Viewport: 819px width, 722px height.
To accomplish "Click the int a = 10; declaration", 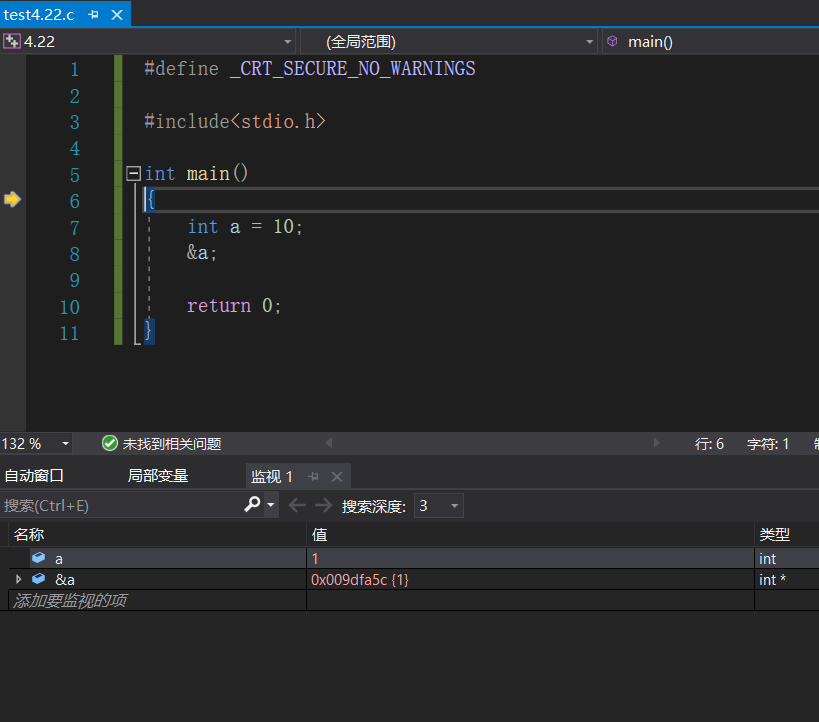I will [245, 227].
